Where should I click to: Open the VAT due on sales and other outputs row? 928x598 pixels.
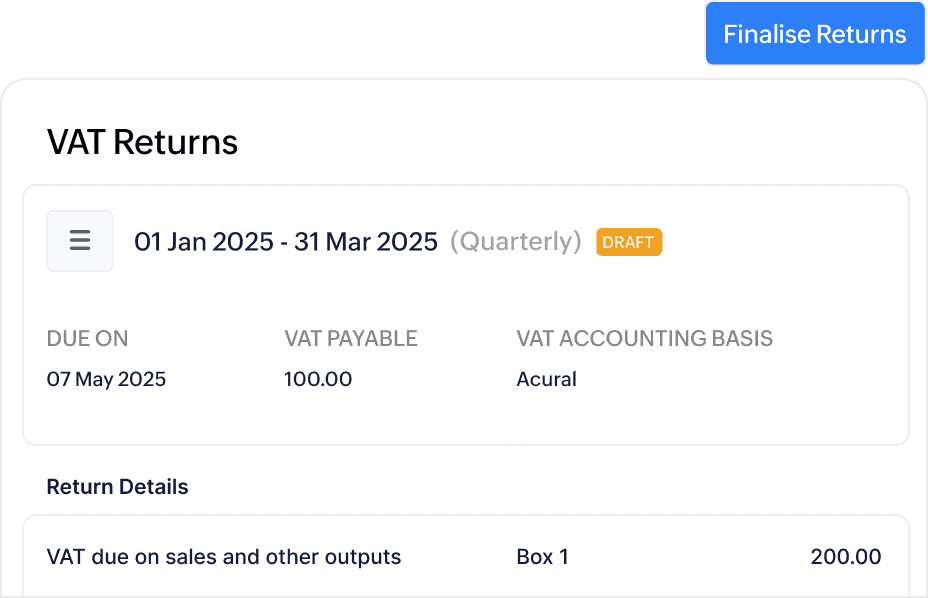click(x=223, y=557)
